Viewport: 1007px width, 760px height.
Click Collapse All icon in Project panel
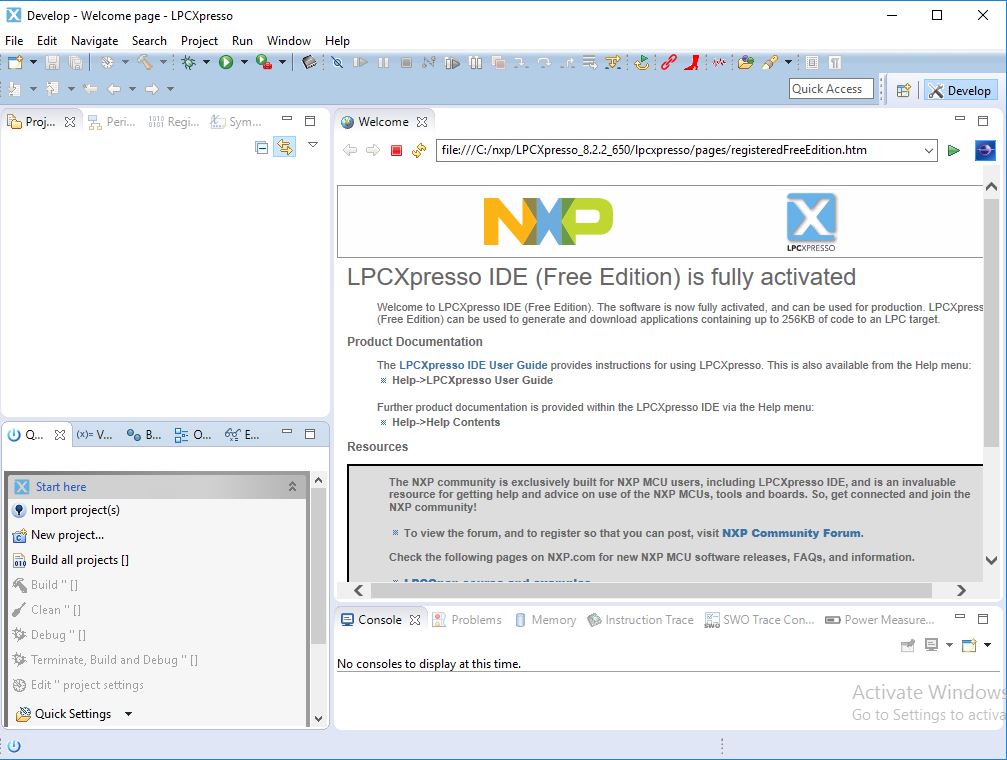pos(262,147)
